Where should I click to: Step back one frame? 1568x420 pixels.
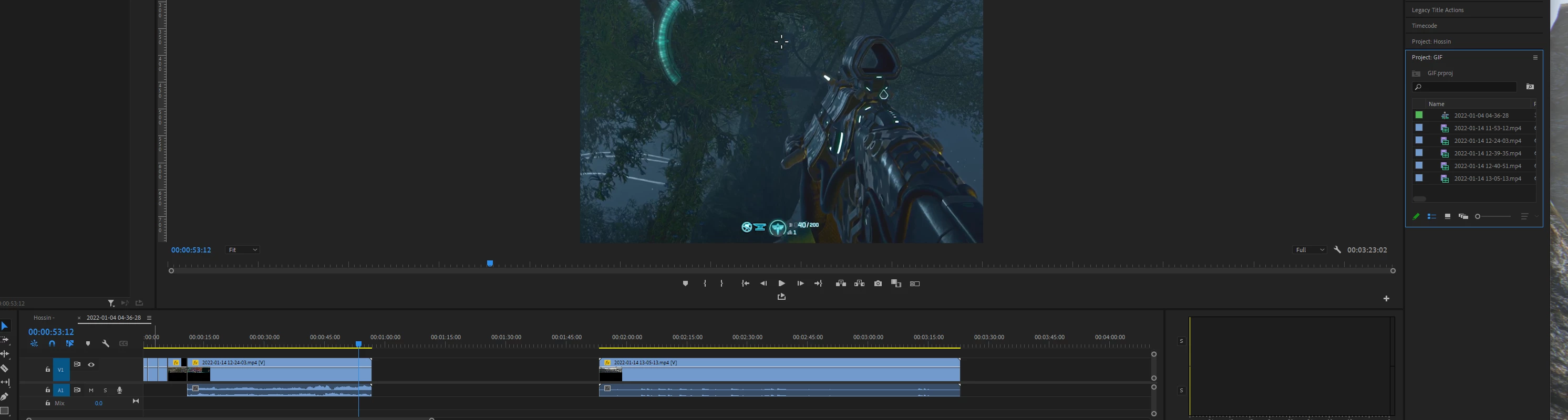point(764,283)
